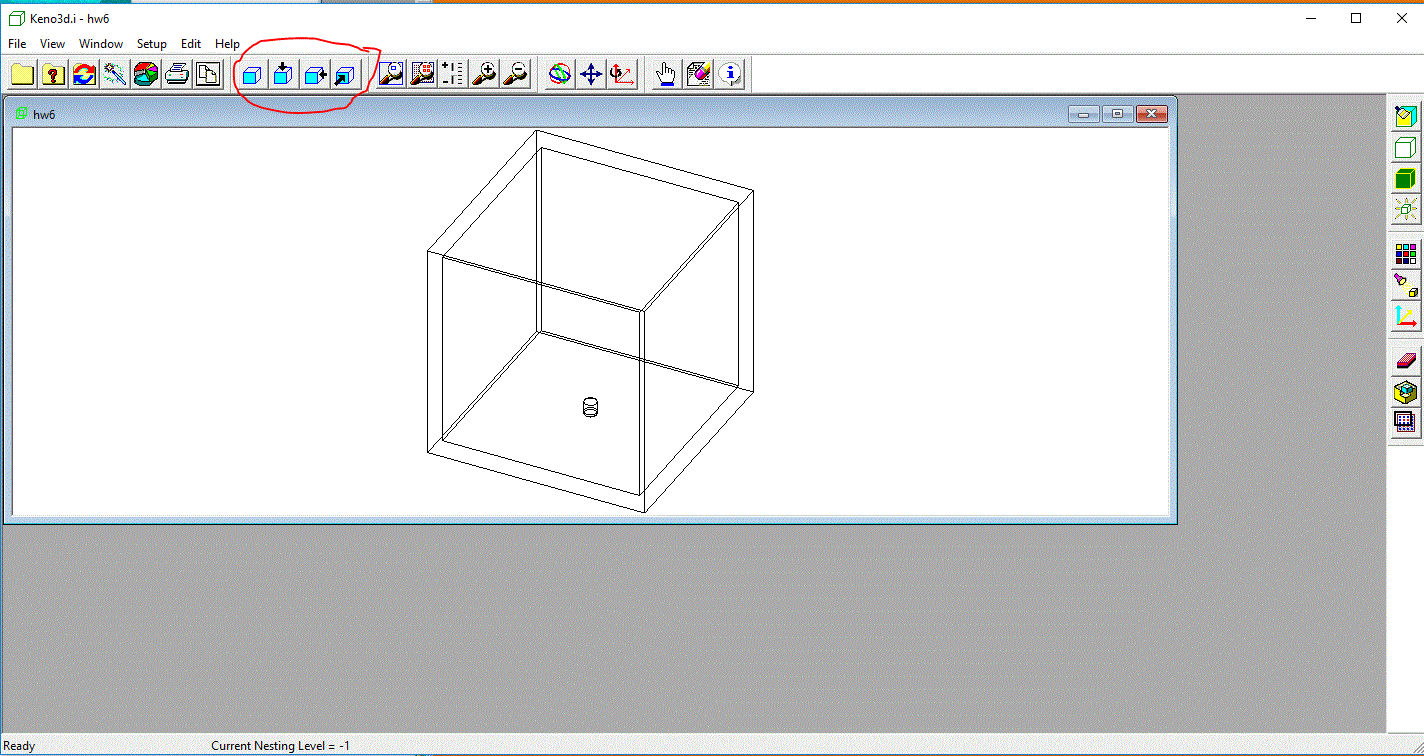
Task: Maximize the Keno3d.i main window
Action: pos(1356,18)
